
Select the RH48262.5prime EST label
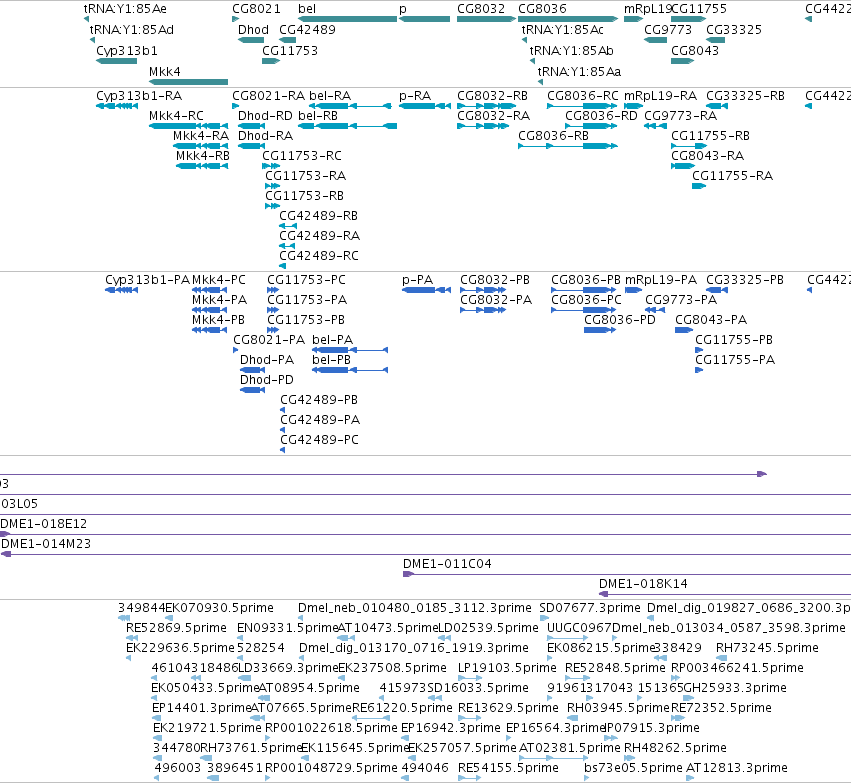[675, 748]
